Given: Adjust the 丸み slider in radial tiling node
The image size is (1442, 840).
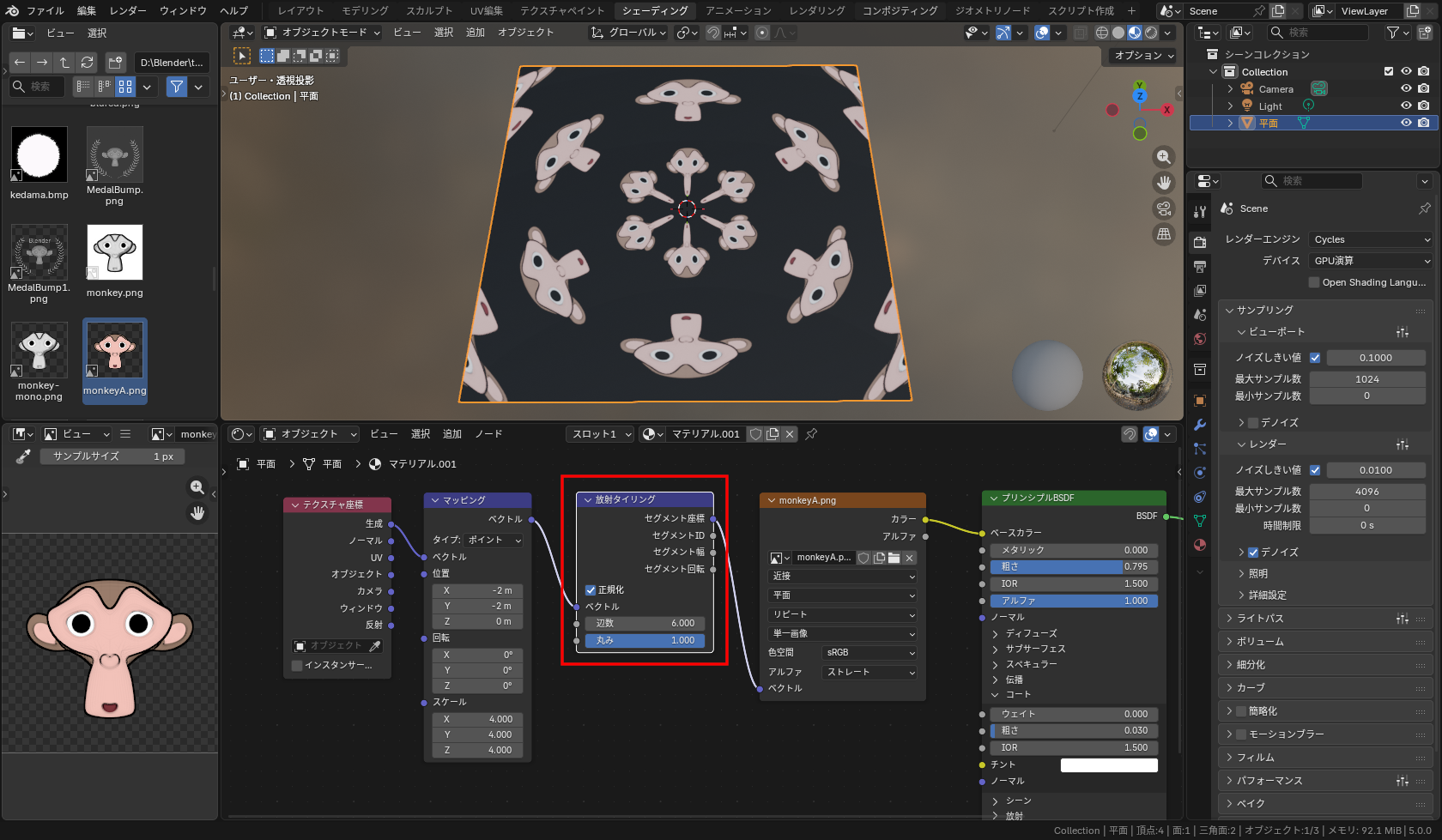Looking at the screenshot, I should [645, 641].
